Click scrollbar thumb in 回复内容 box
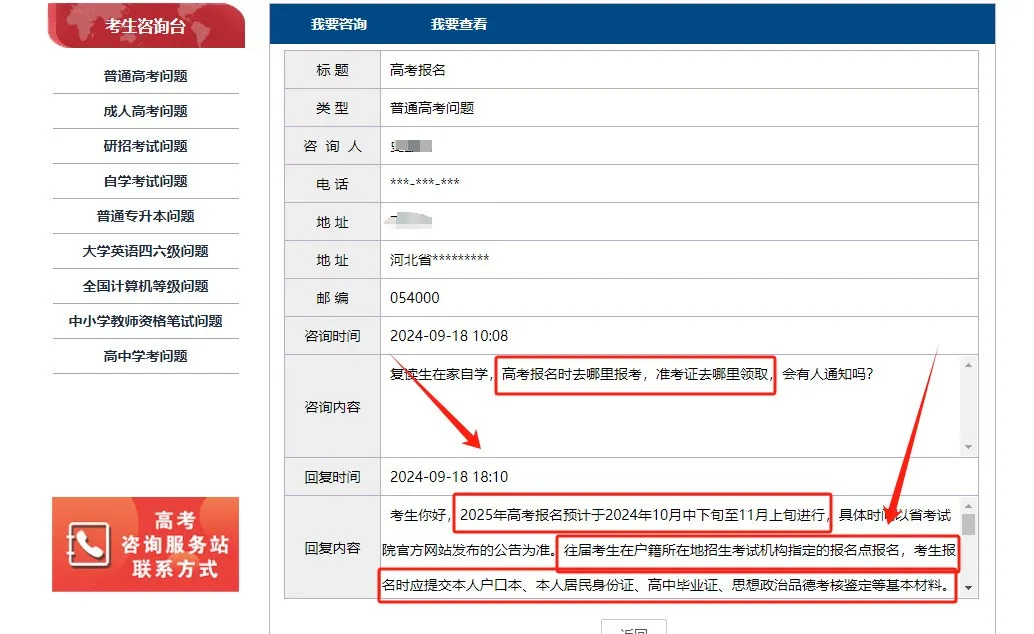Image resolution: width=1034 pixels, height=634 pixels. coord(968,524)
